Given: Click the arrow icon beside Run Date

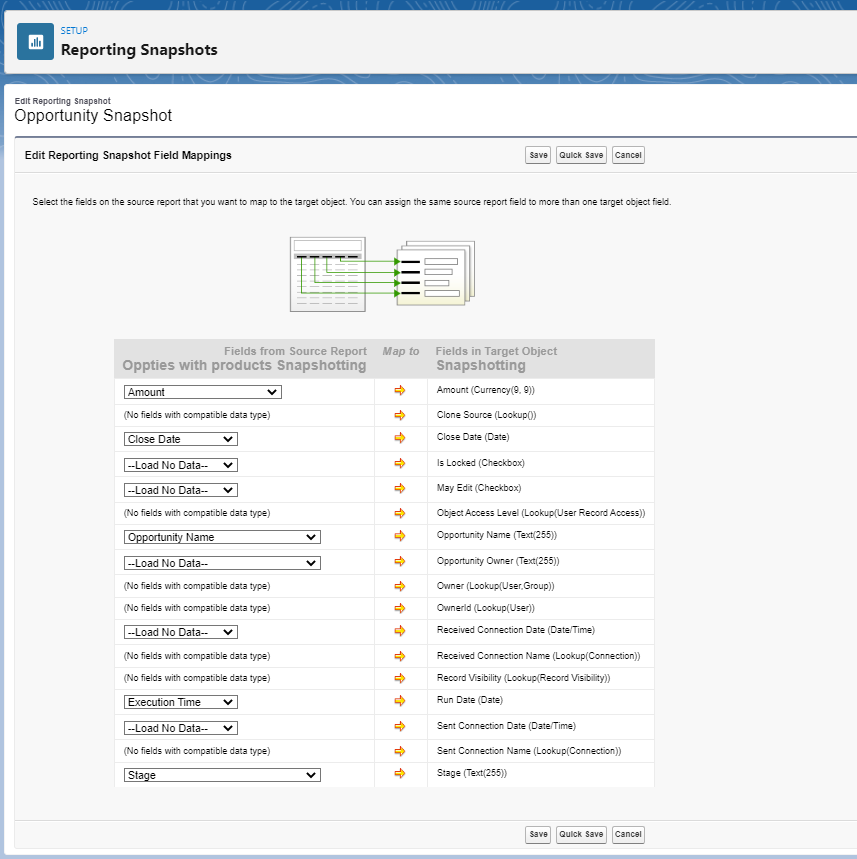Looking at the screenshot, I should click(x=400, y=701).
